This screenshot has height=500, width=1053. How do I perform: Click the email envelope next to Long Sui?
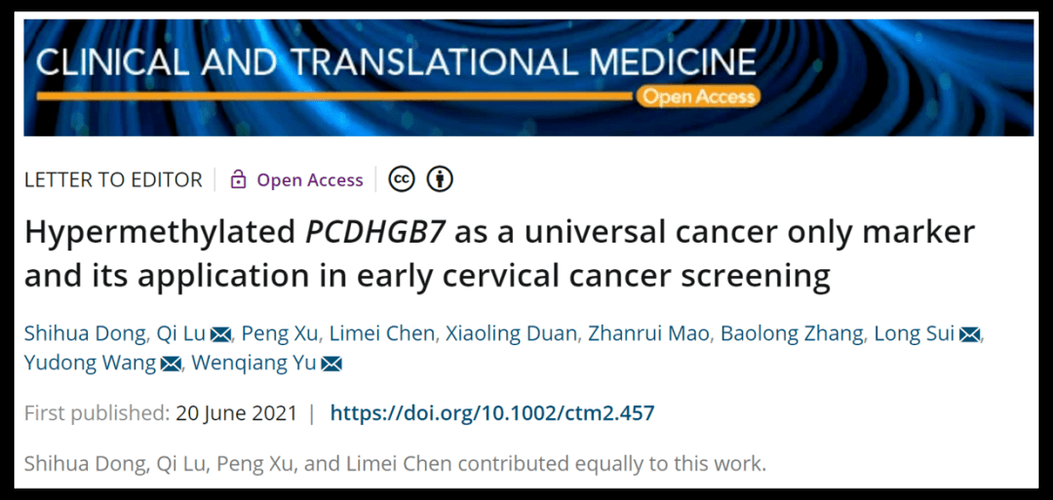[x=970, y=335]
